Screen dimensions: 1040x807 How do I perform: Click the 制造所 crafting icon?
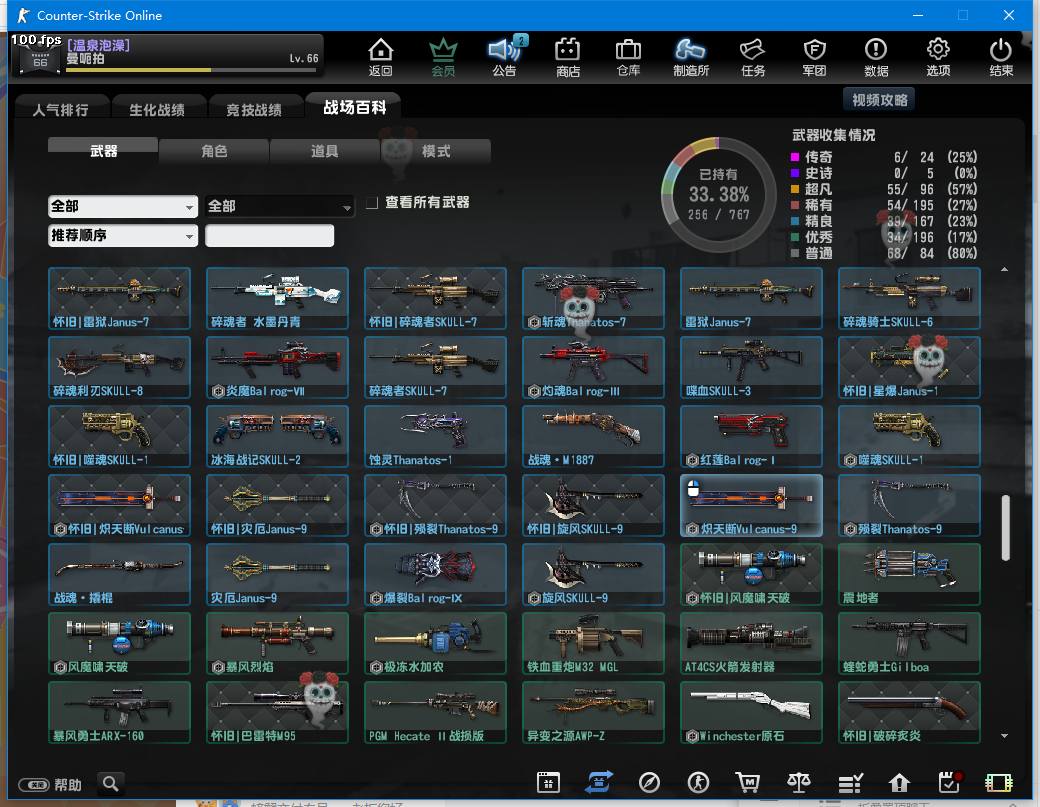click(690, 57)
